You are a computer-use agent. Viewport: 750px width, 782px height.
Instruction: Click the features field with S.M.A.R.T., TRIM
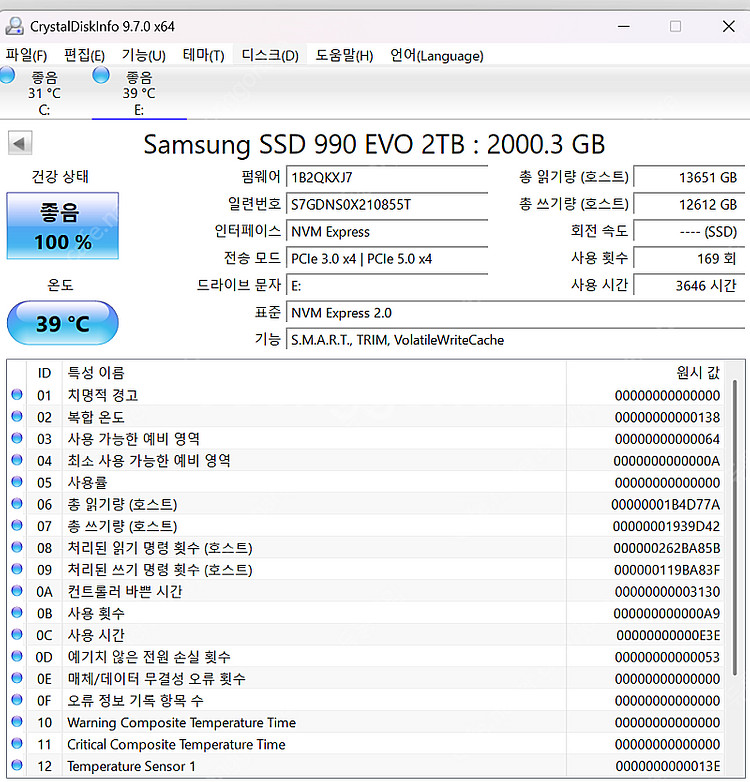[x=516, y=340]
